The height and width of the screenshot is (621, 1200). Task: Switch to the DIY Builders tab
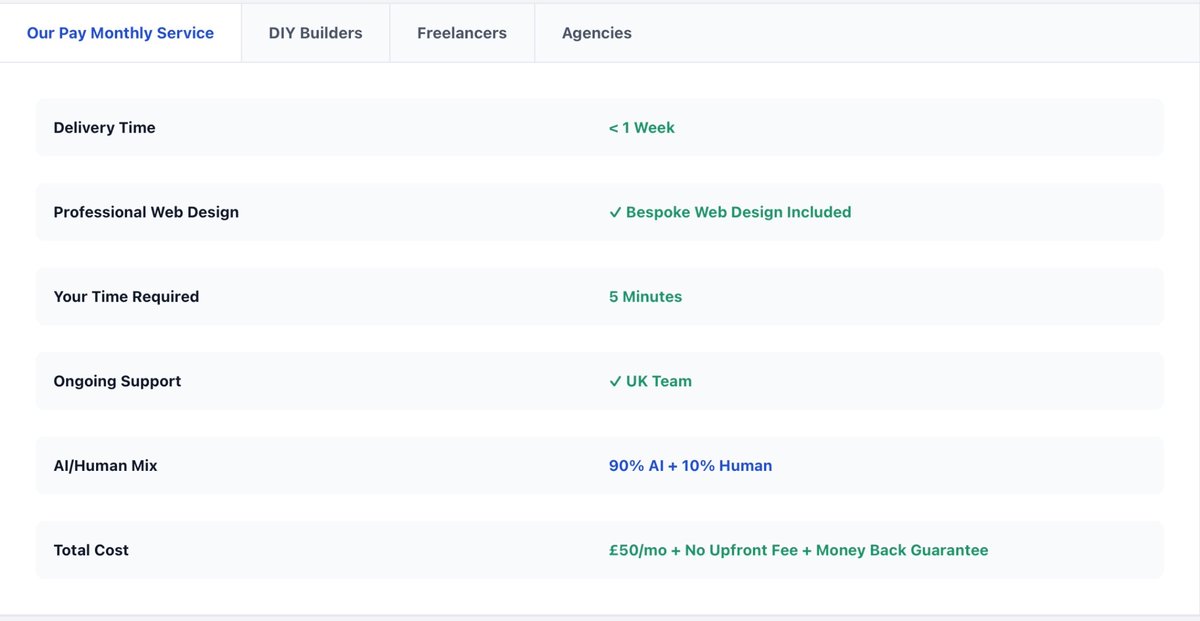click(315, 33)
